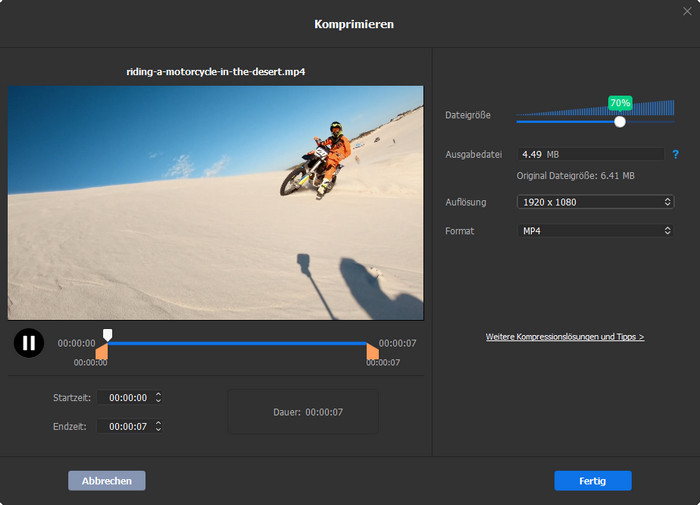Open Weitere Kompressionslösungen und Tipps link
This screenshot has width=700, height=505.
coord(565,337)
